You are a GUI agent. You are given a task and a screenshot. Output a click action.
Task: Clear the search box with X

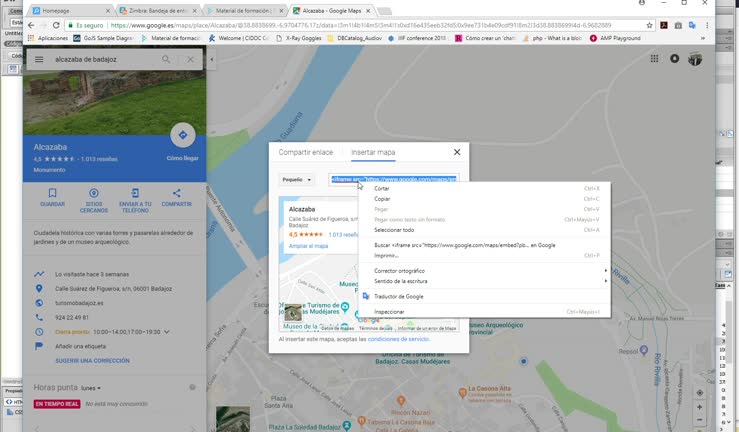pyautogui.click(x=190, y=59)
